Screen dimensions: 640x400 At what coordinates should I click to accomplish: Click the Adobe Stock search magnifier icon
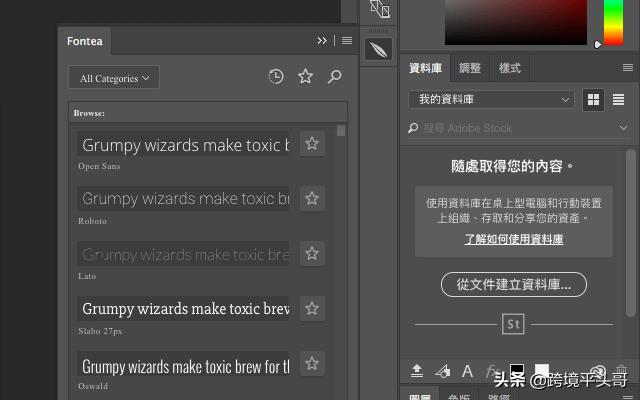pyautogui.click(x=413, y=128)
